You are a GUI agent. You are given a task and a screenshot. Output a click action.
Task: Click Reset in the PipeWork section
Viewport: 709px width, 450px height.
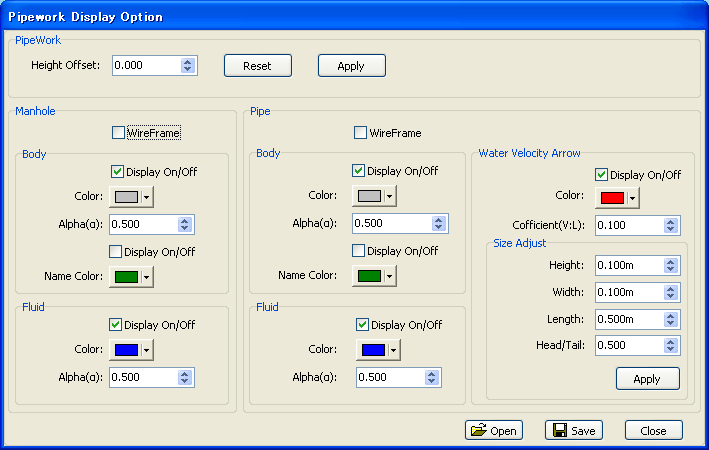(x=258, y=66)
